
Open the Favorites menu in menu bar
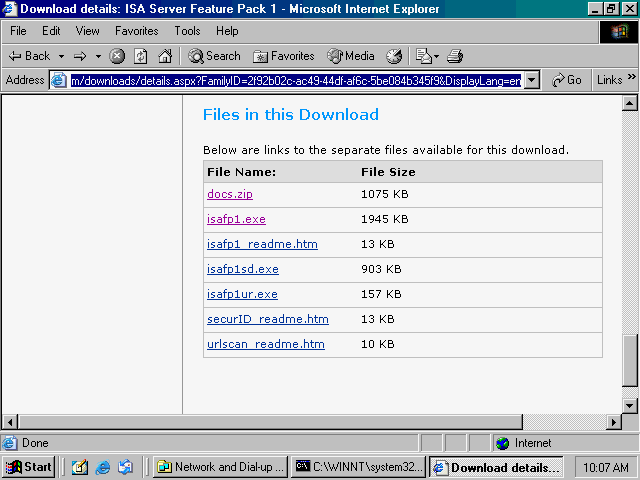pyautogui.click(x=136, y=31)
